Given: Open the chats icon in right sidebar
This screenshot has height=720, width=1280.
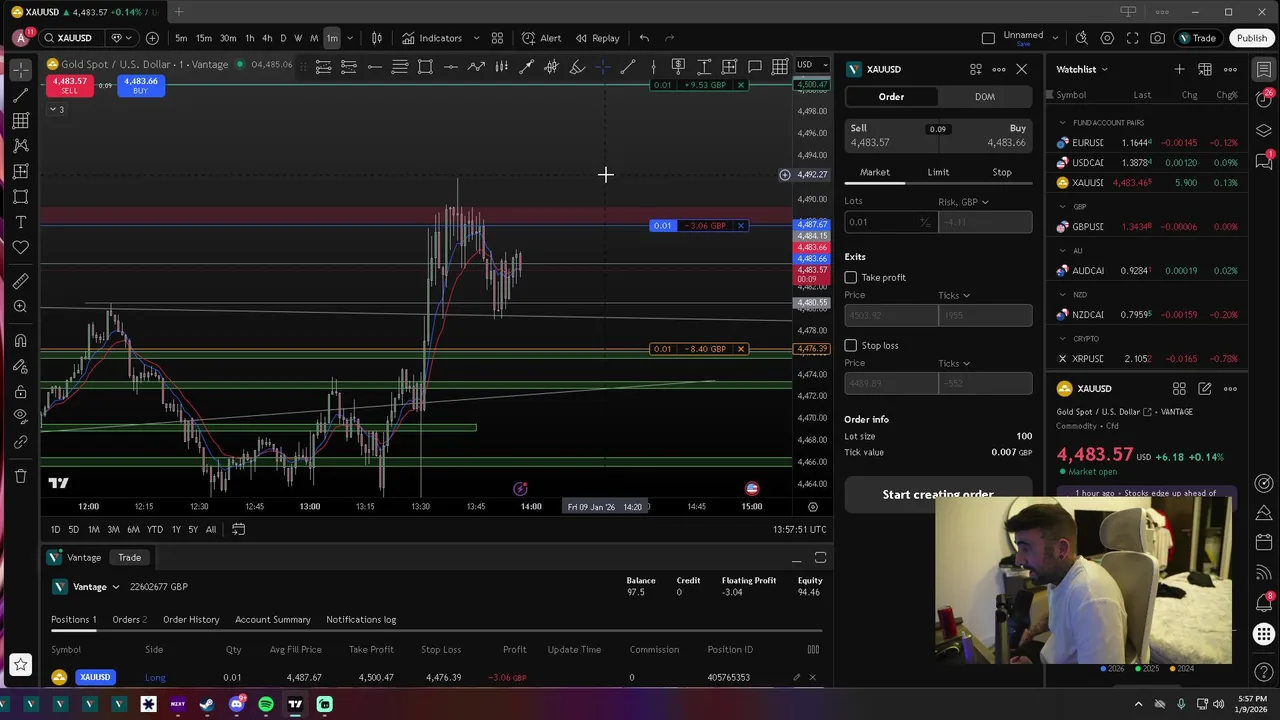Looking at the screenshot, I should coord(1264,162).
